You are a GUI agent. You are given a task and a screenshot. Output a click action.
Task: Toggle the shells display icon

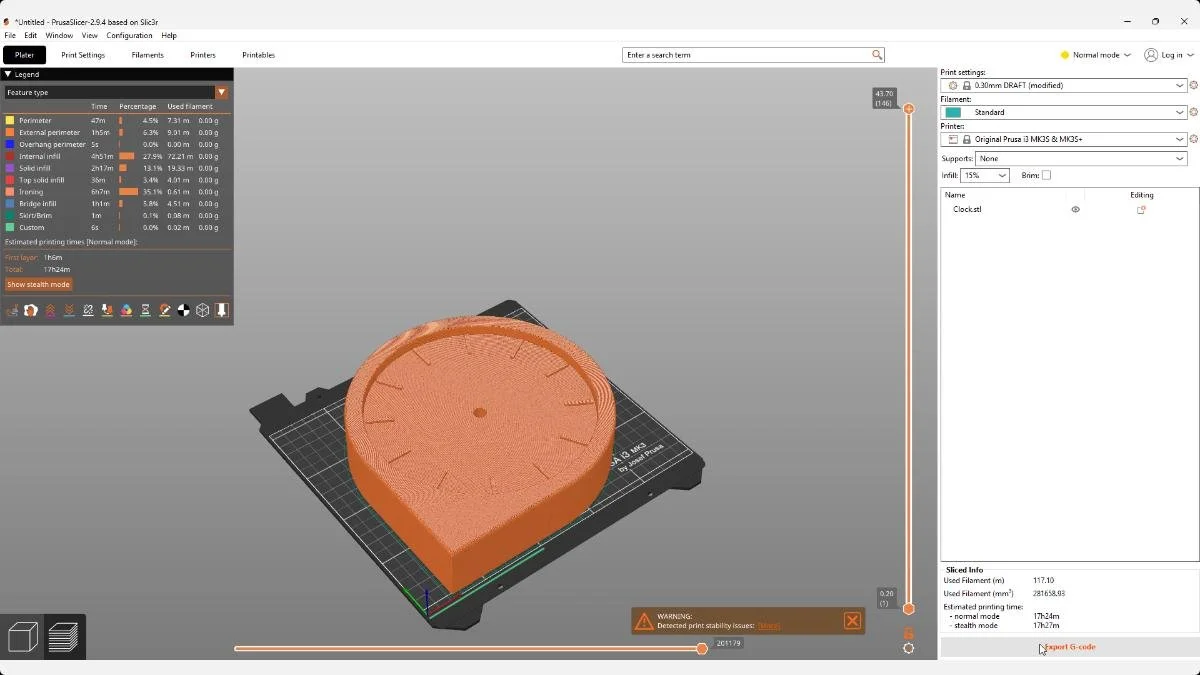[203, 310]
